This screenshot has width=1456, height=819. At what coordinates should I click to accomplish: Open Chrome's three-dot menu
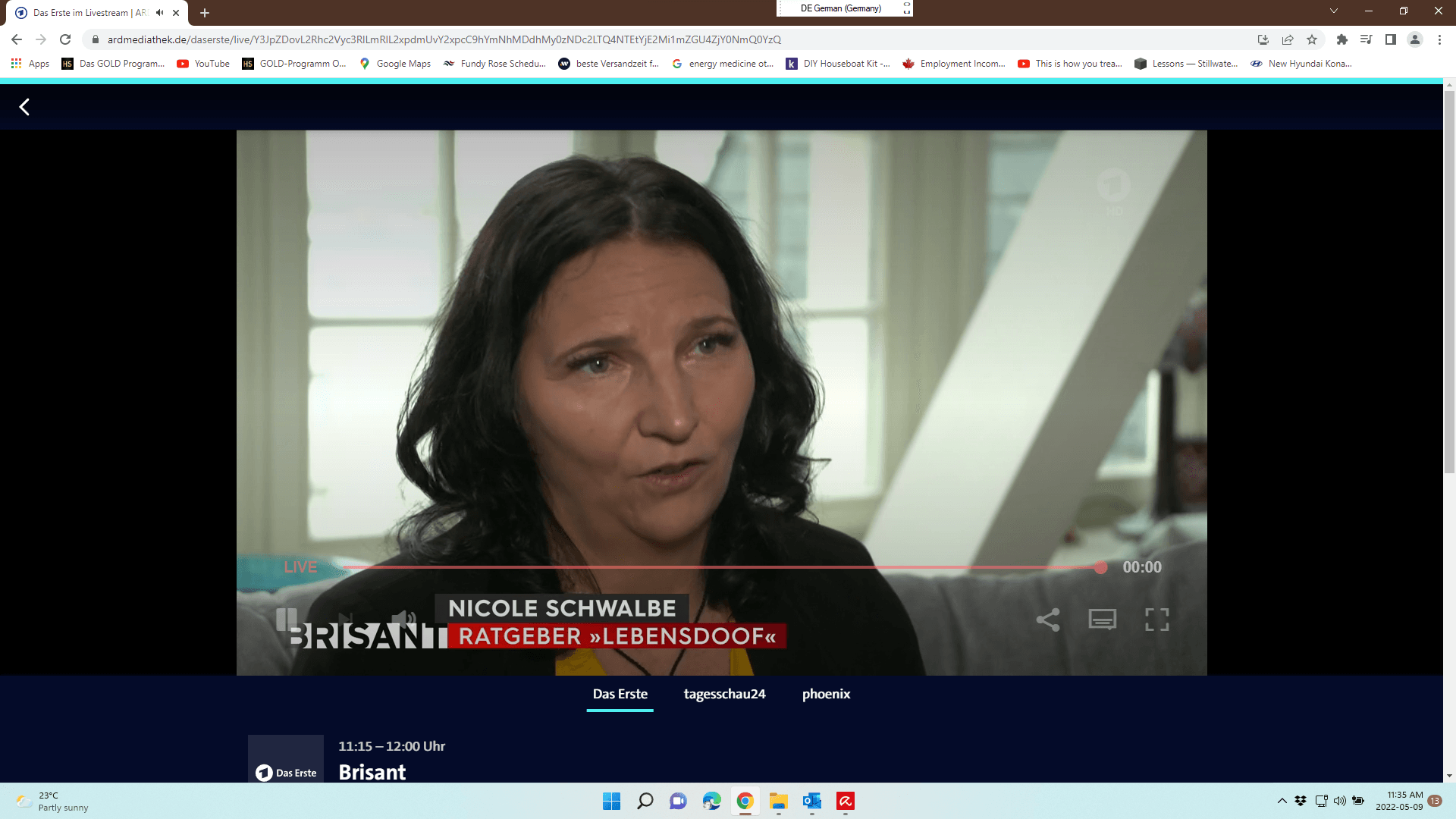[x=1439, y=39]
